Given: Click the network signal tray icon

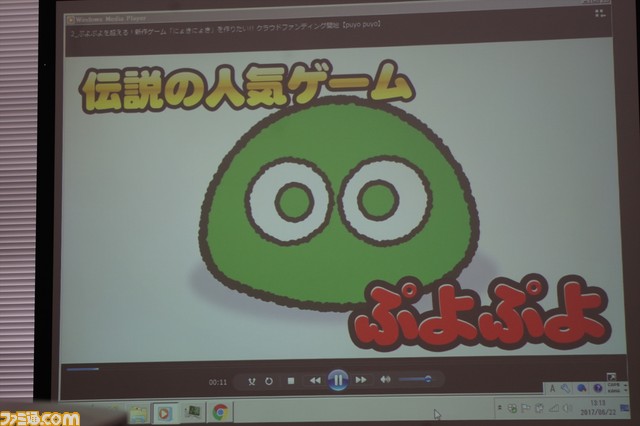Looking at the screenshot, I should [x=554, y=408].
